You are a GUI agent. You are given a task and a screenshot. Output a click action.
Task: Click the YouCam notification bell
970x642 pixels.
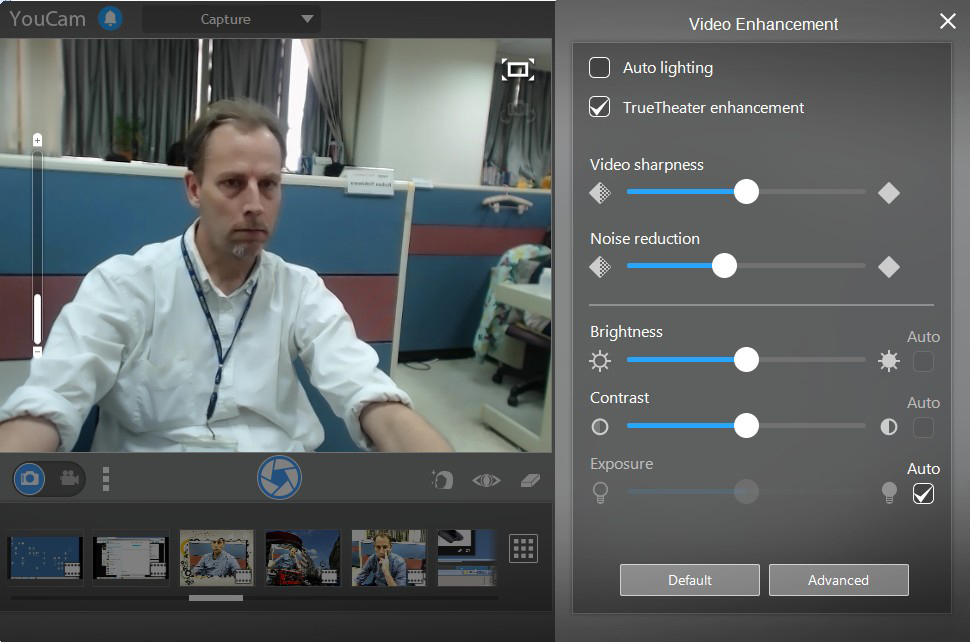click(109, 17)
